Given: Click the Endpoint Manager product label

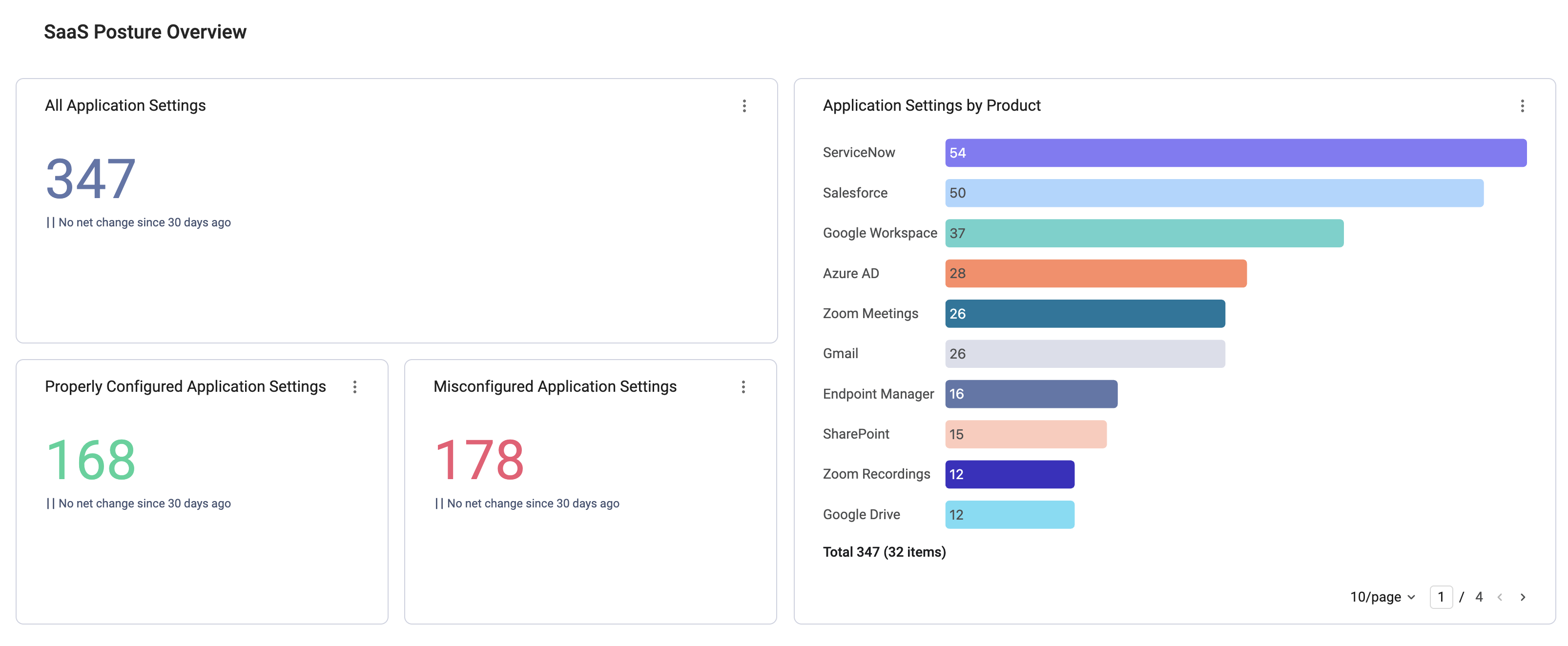Looking at the screenshot, I should 878,394.
